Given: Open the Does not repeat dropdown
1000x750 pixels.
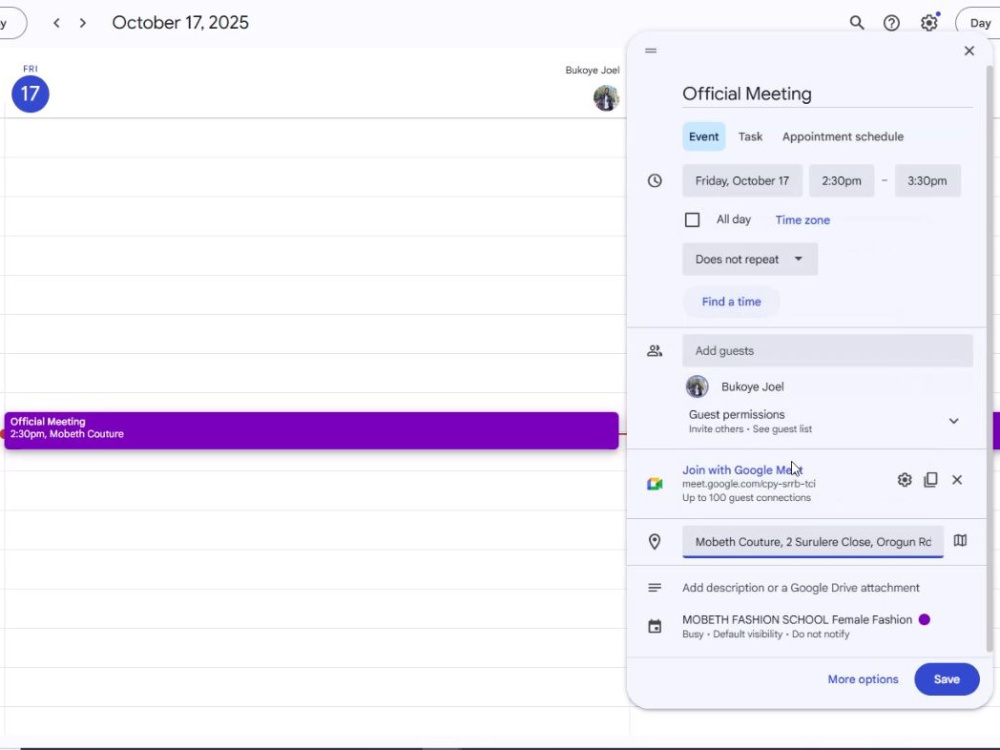Looking at the screenshot, I should point(749,260).
